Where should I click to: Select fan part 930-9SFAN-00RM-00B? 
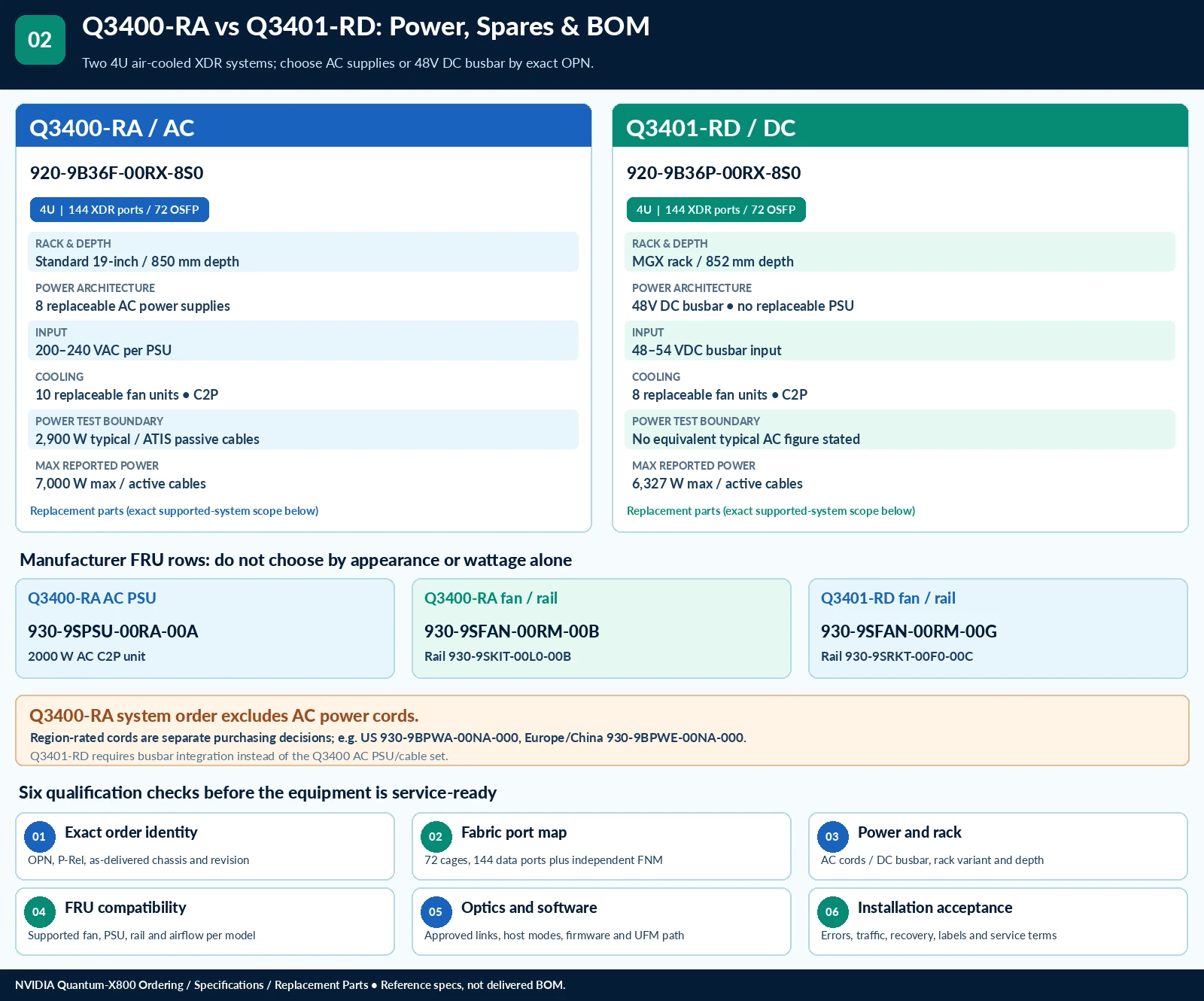512,631
